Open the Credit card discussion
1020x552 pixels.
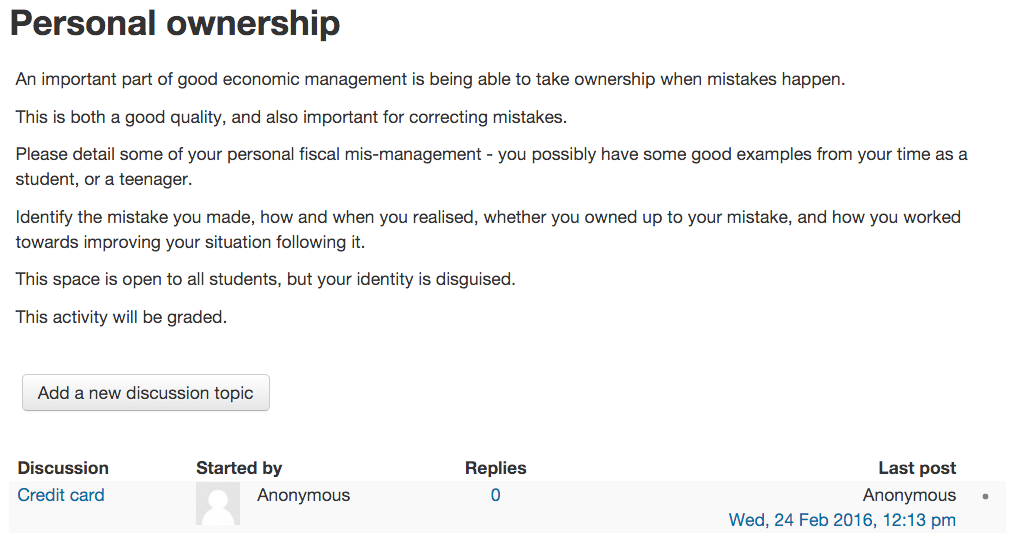[60, 495]
